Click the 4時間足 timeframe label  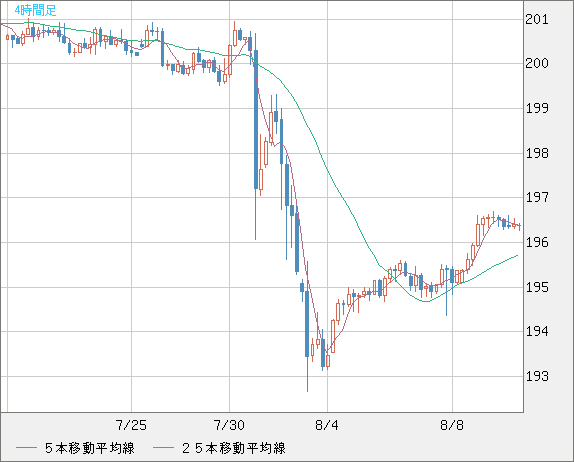tap(35, 10)
